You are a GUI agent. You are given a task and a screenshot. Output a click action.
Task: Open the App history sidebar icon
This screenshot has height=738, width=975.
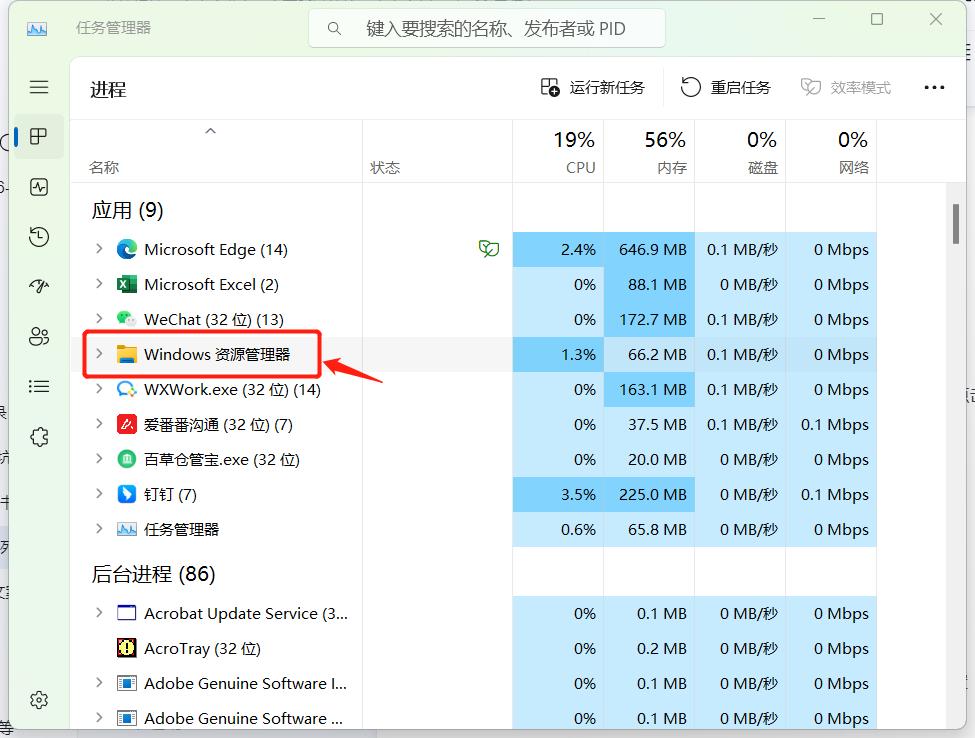pyautogui.click(x=39, y=236)
